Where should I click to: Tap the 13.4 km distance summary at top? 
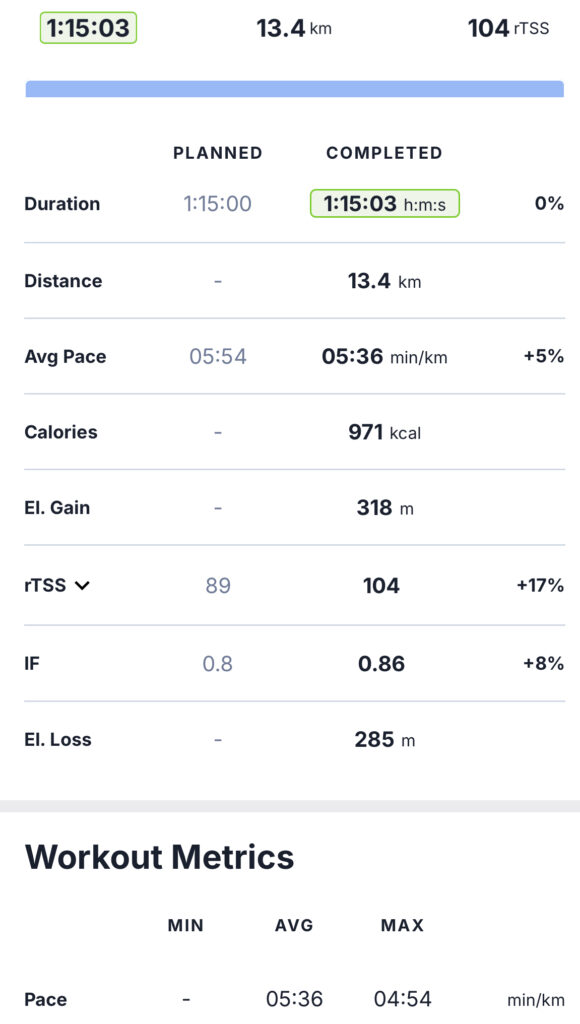point(294,28)
